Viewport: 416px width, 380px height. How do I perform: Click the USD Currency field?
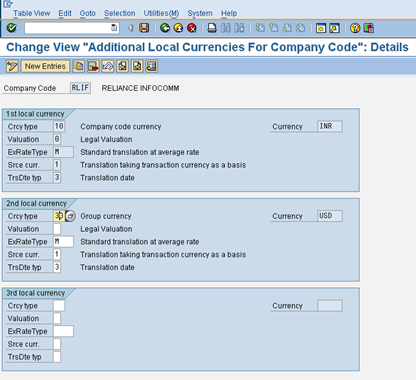tap(330, 216)
